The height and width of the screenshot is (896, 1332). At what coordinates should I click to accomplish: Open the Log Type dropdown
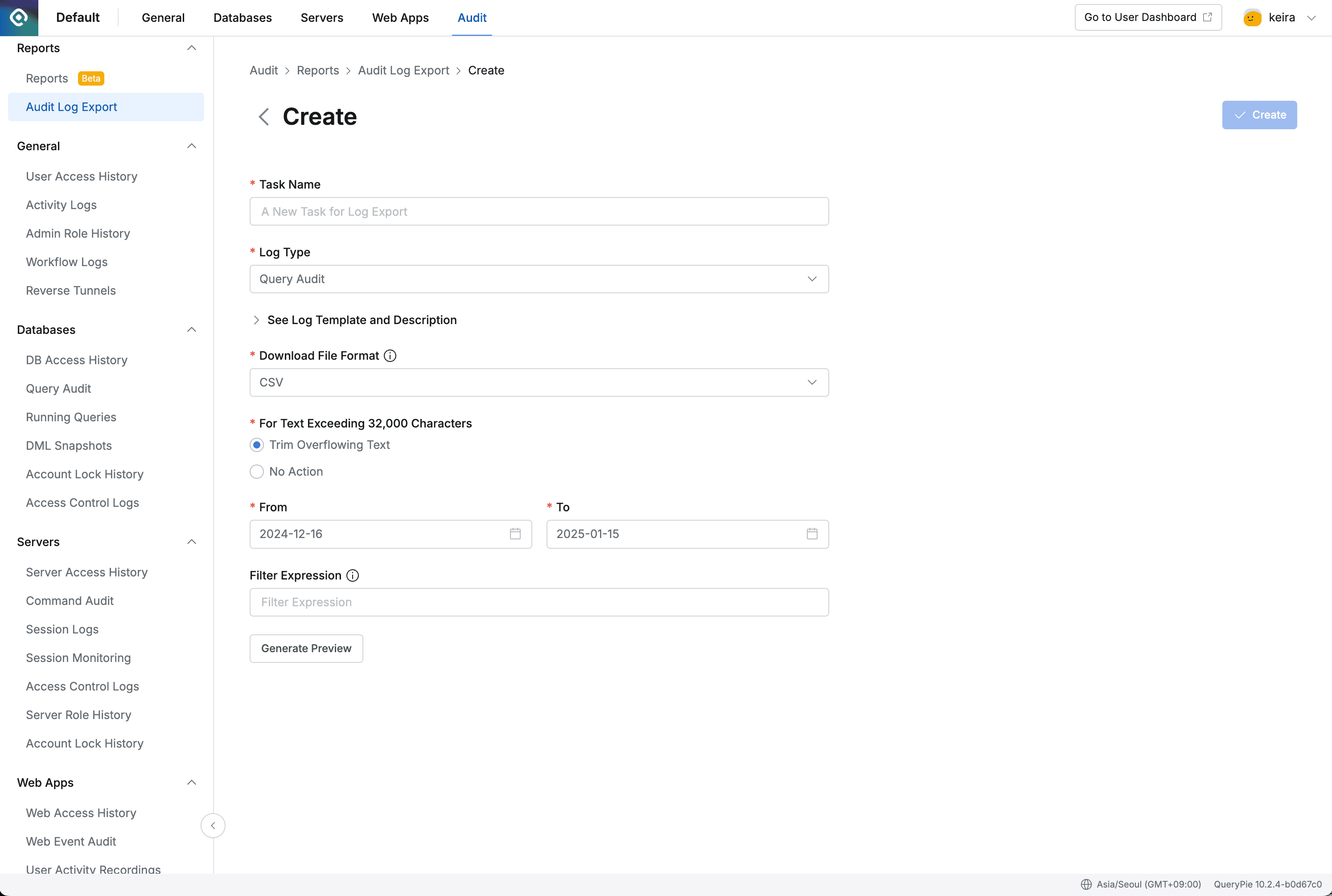coord(539,279)
